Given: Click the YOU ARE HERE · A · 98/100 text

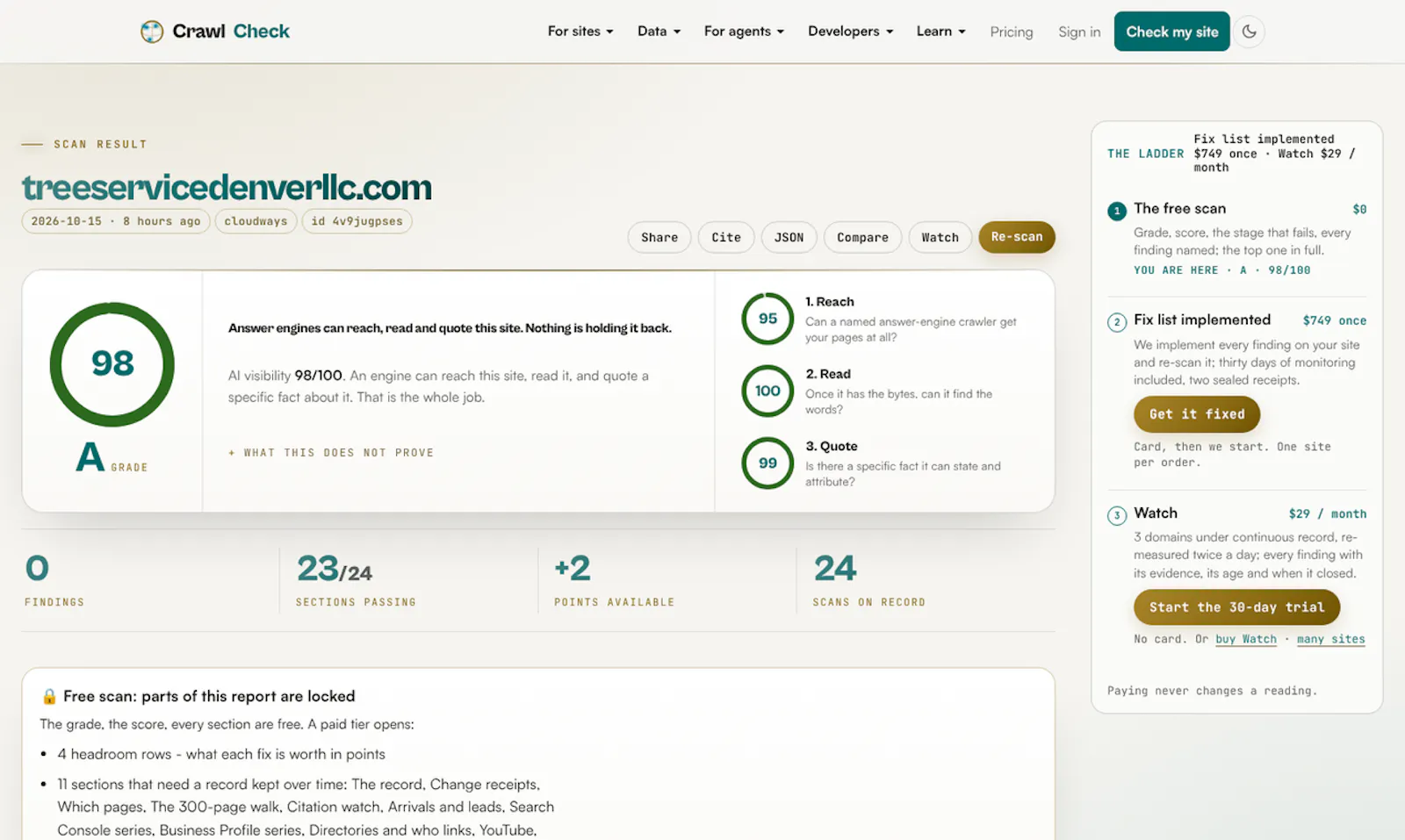Looking at the screenshot, I should (1221, 270).
